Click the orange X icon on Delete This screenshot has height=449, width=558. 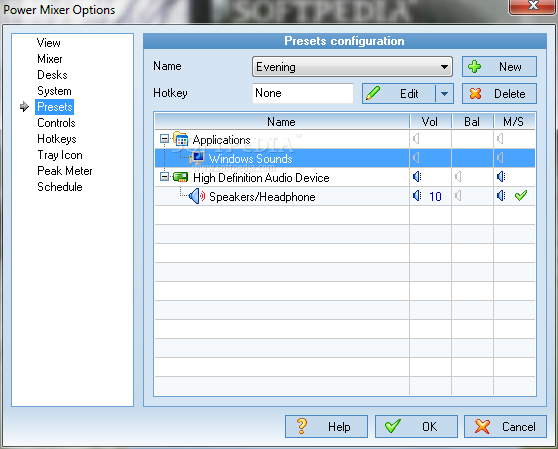click(475, 94)
